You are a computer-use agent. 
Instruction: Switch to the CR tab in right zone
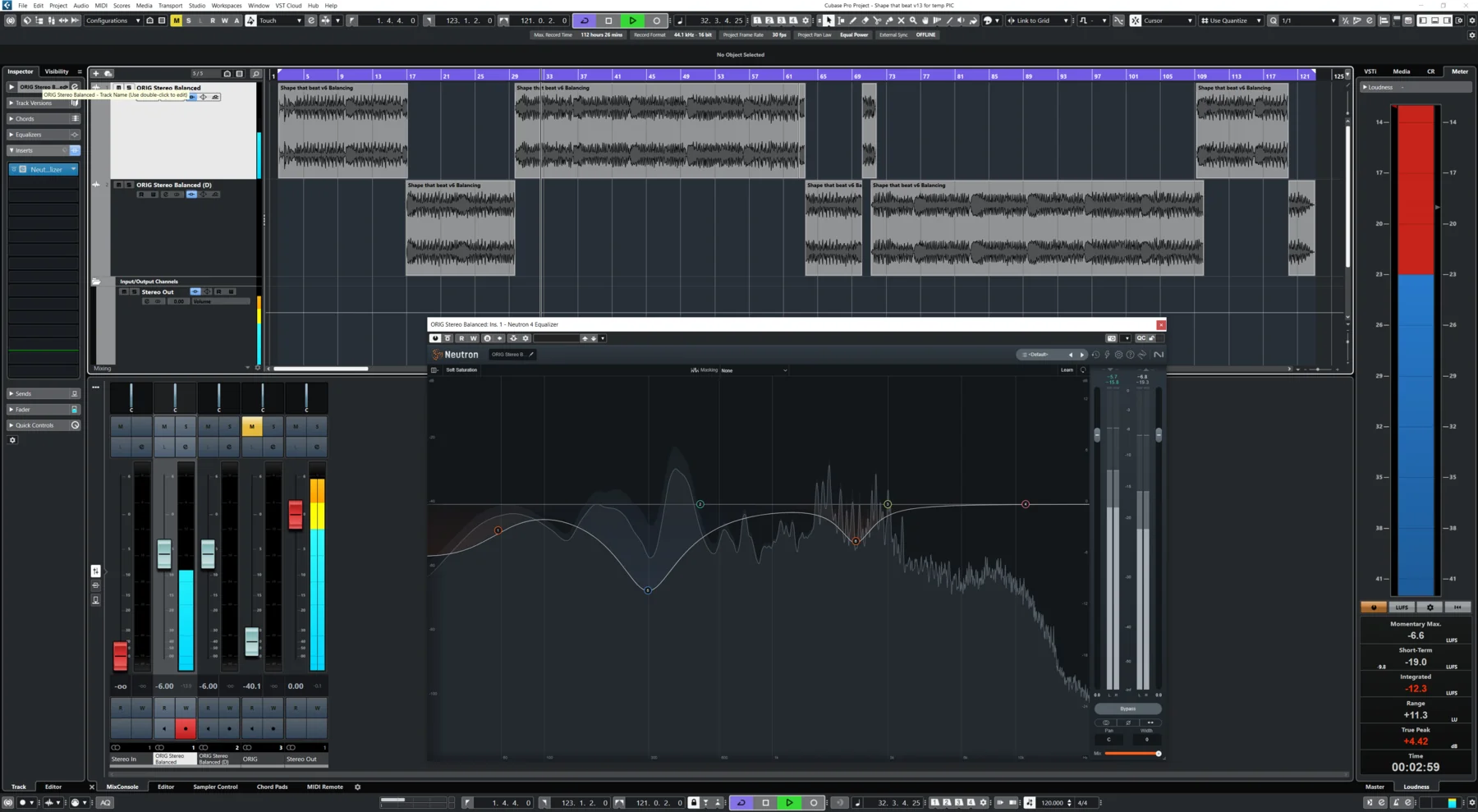pos(1431,71)
